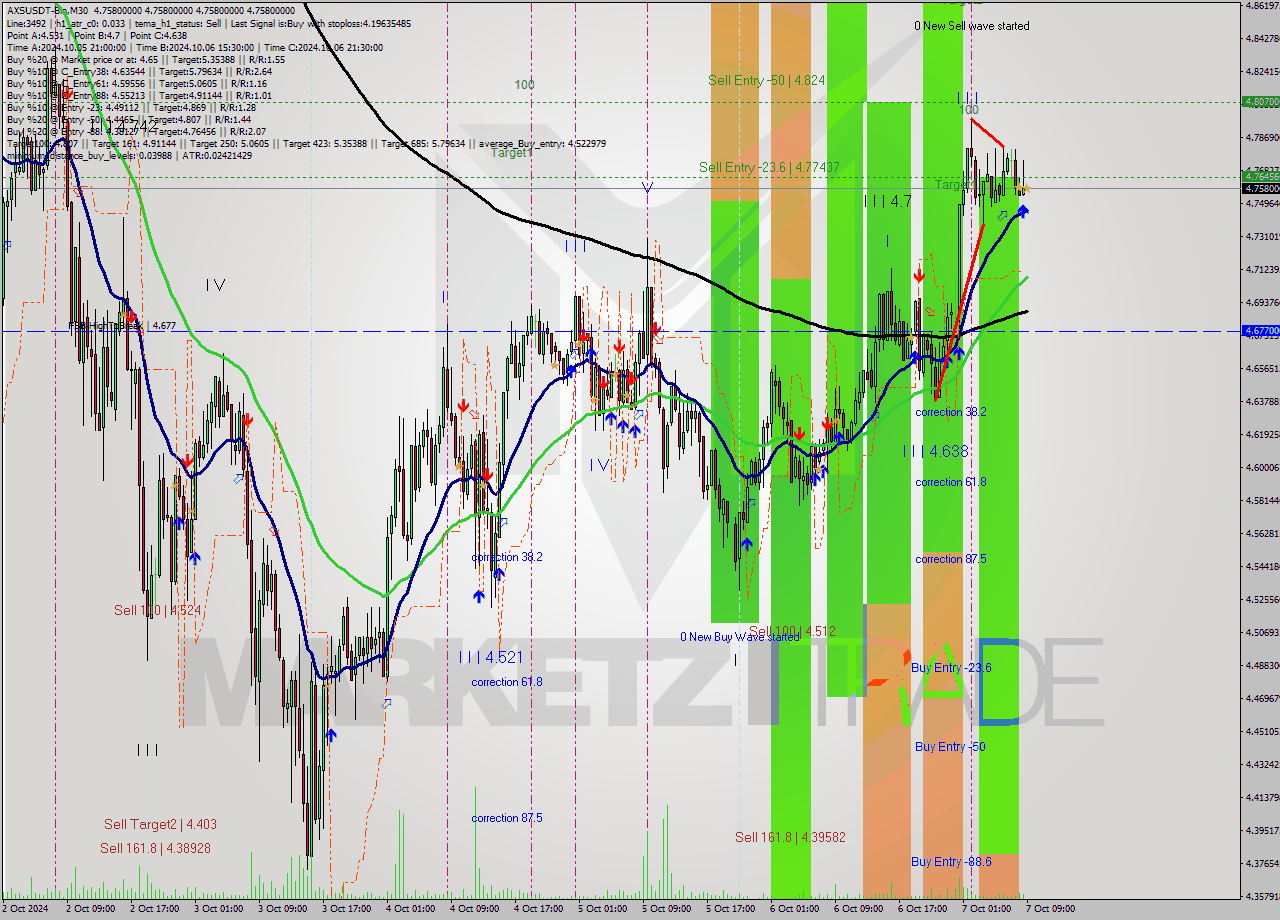Click the '6 Oct 09:00' time axis label
Image resolution: width=1280 pixels, height=920 pixels.
tap(858, 909)
